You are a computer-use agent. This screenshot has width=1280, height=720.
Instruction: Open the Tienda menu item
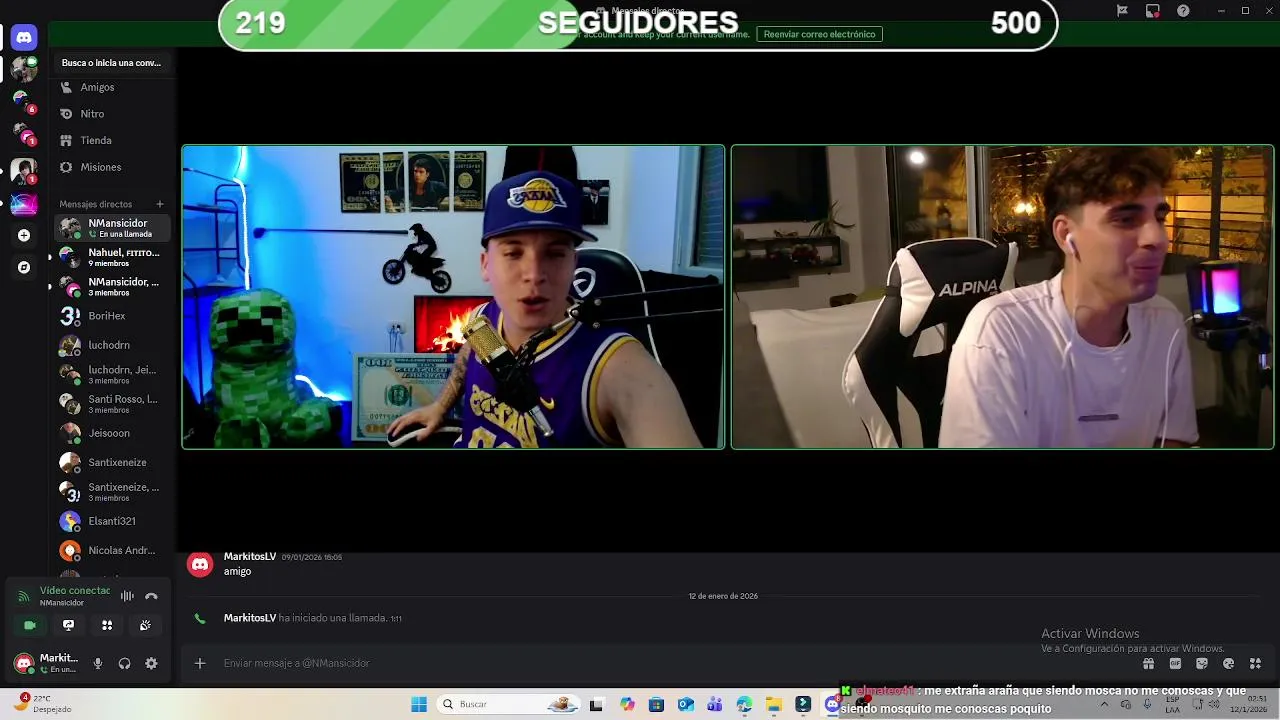[111, 141]
